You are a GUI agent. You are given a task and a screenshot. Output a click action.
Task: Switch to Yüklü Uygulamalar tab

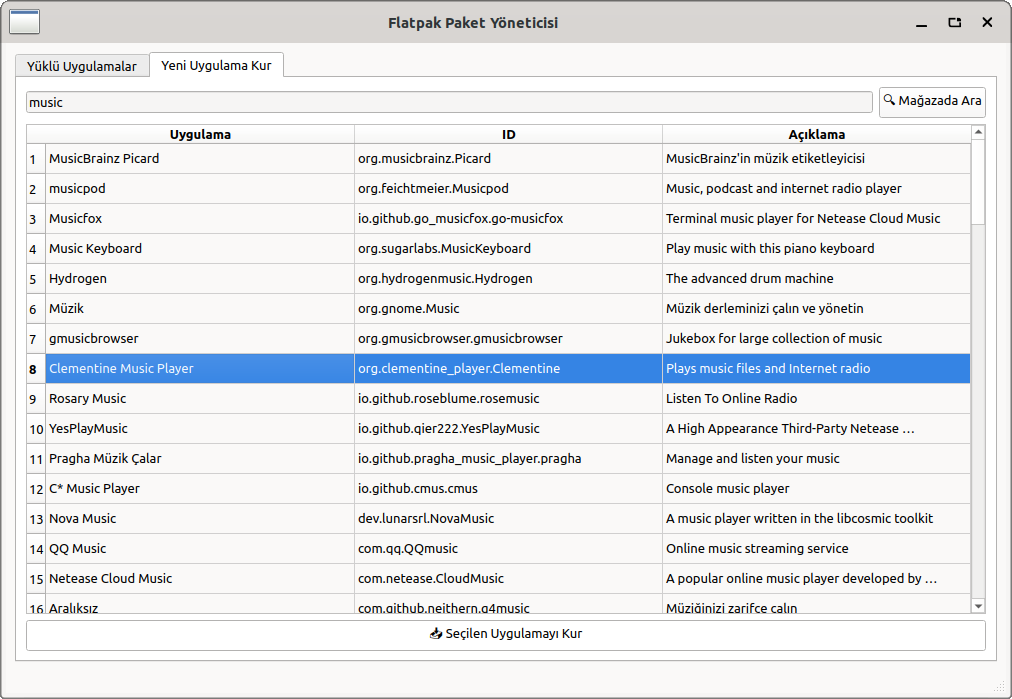point(81,66)
